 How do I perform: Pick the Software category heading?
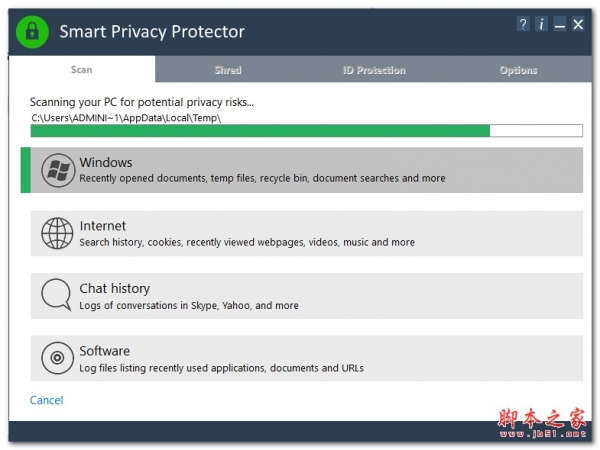click(105, 351)
